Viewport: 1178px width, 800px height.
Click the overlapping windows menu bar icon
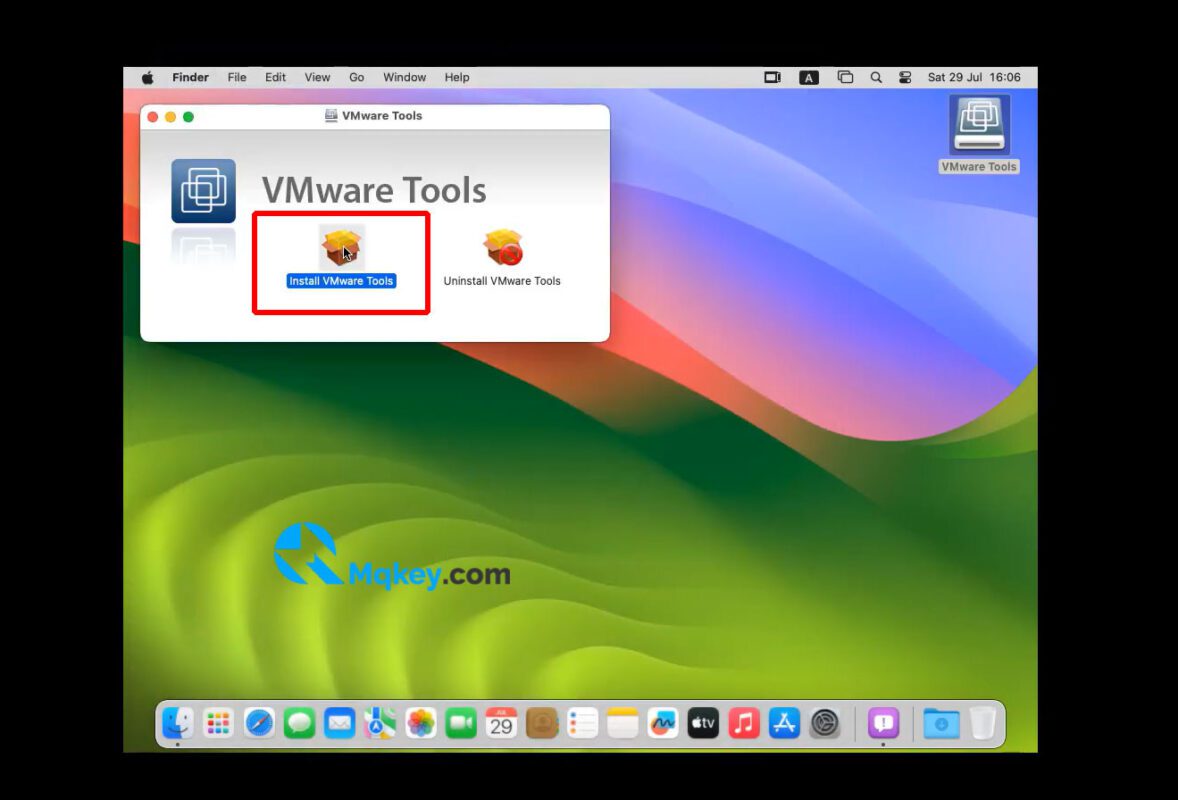tap(845, 77)
